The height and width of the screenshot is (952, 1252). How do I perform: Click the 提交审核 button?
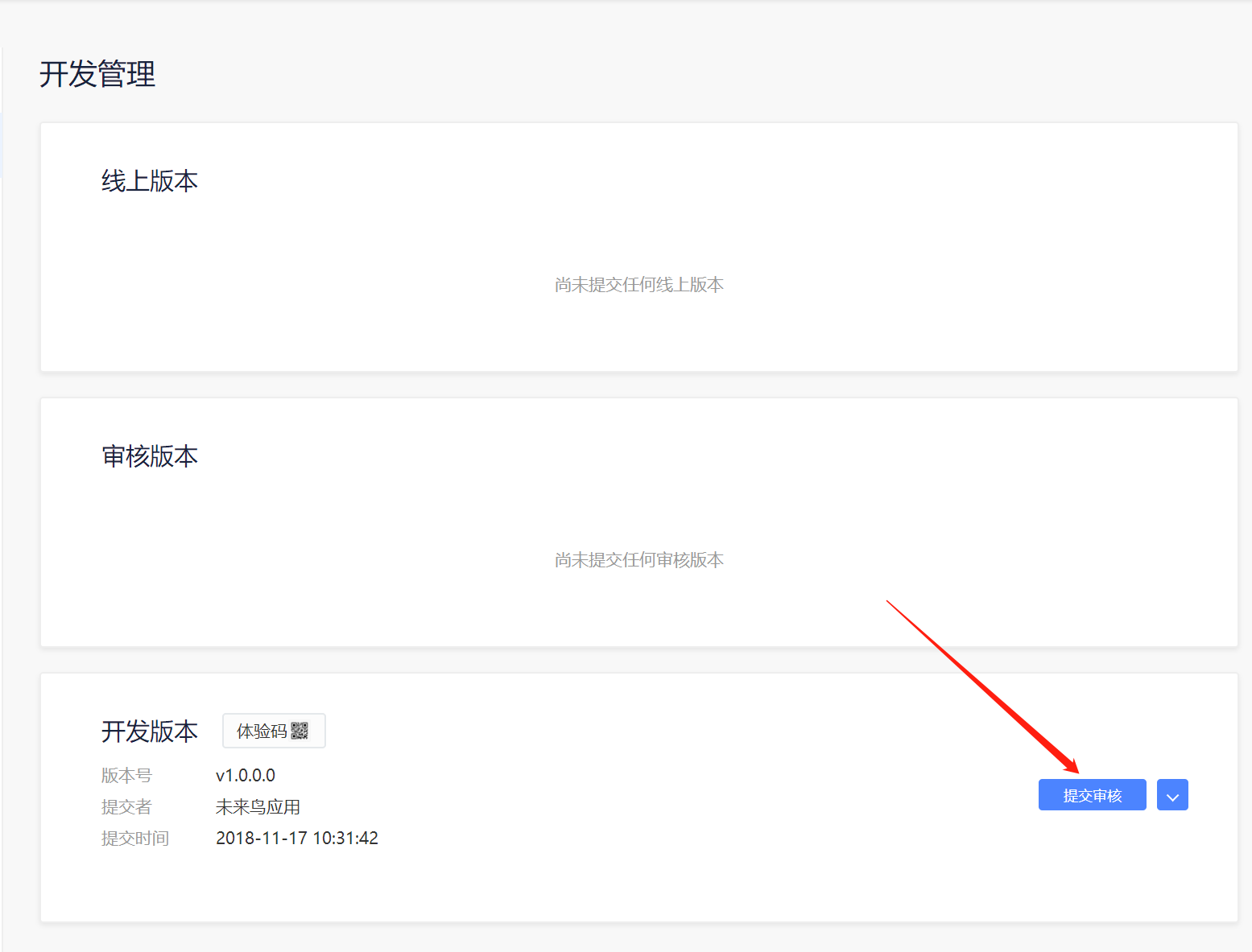tap(1092, 796)
